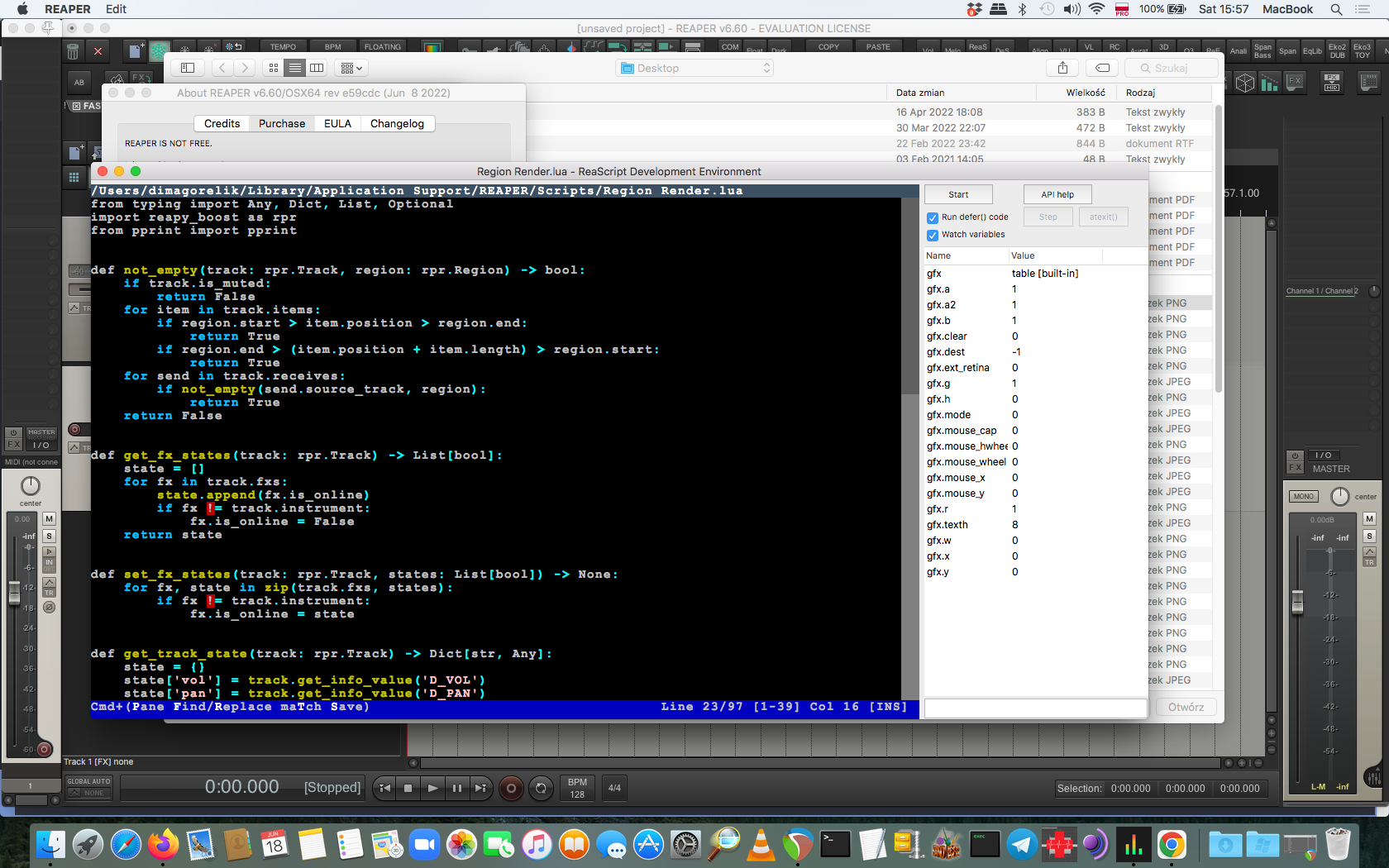
Task: Toggle the transport repeat button
Action: (x=541, y=789)
